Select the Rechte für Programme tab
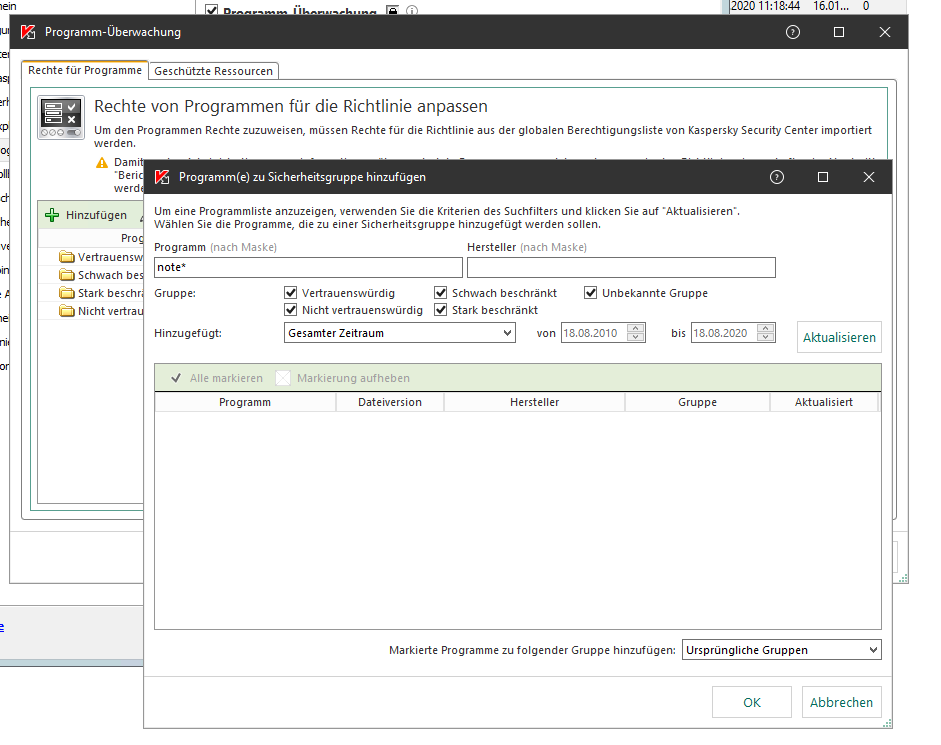The height and width of the screenshot is (745, 941). tap(85, 70)
